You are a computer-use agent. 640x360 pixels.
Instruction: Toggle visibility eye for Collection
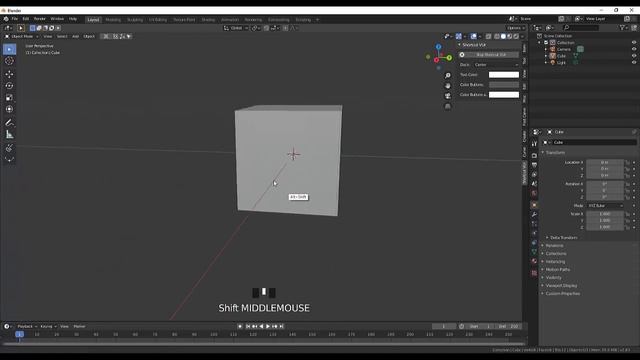pos(634,42)
